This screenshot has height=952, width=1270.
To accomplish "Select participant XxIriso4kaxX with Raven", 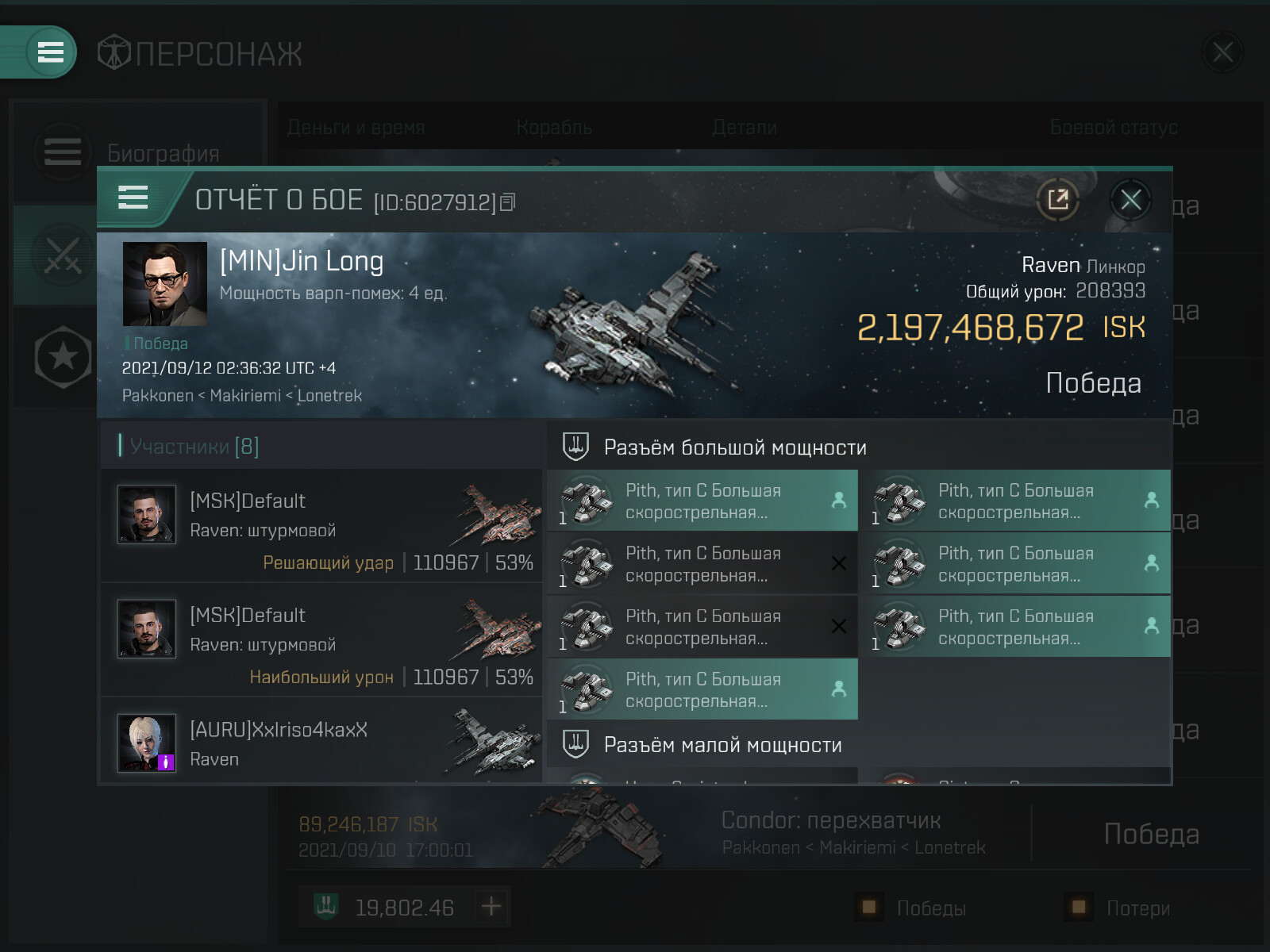I will (321, 742).
